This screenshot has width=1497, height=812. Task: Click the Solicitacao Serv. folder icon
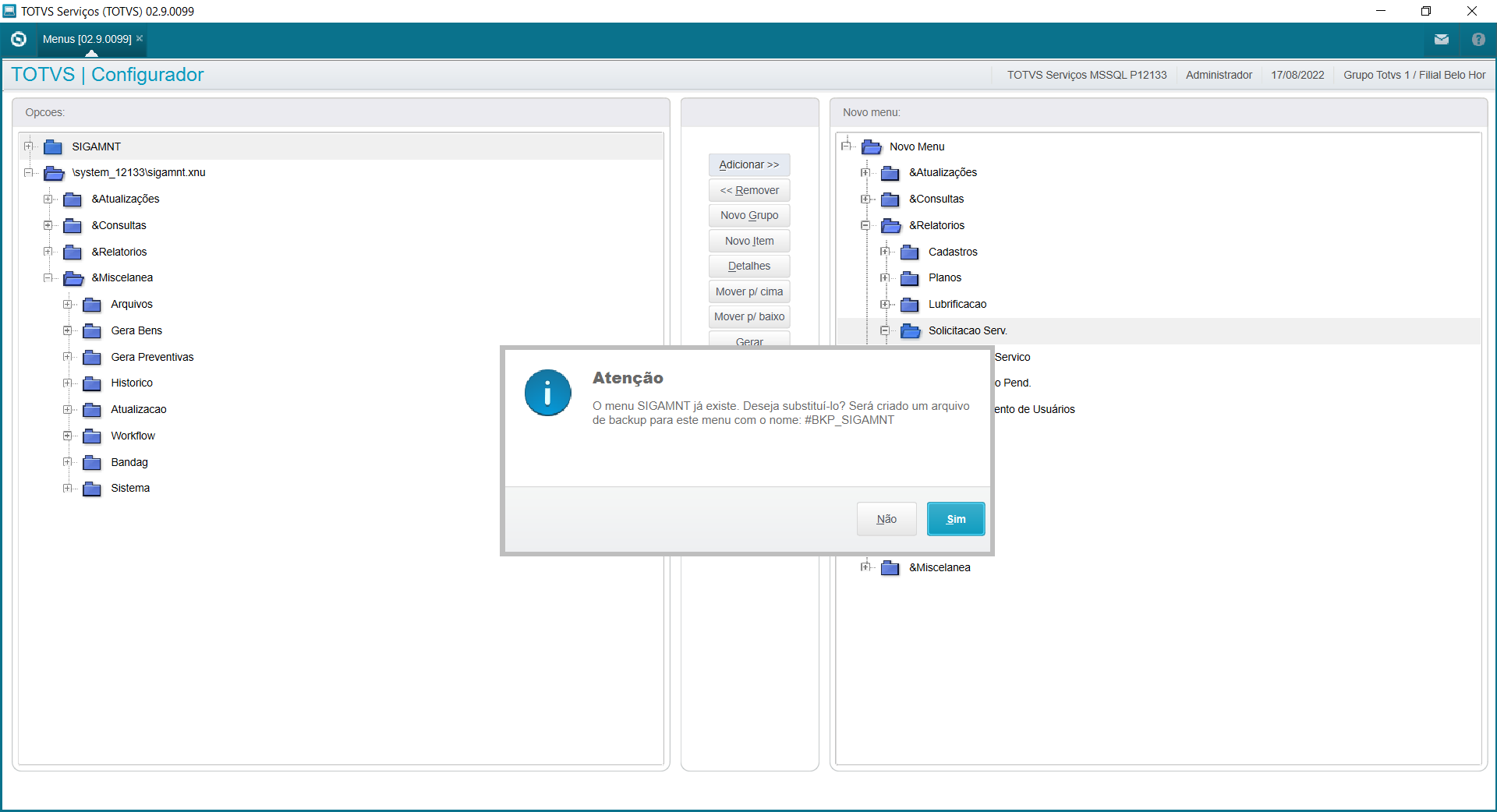[910, 331]
